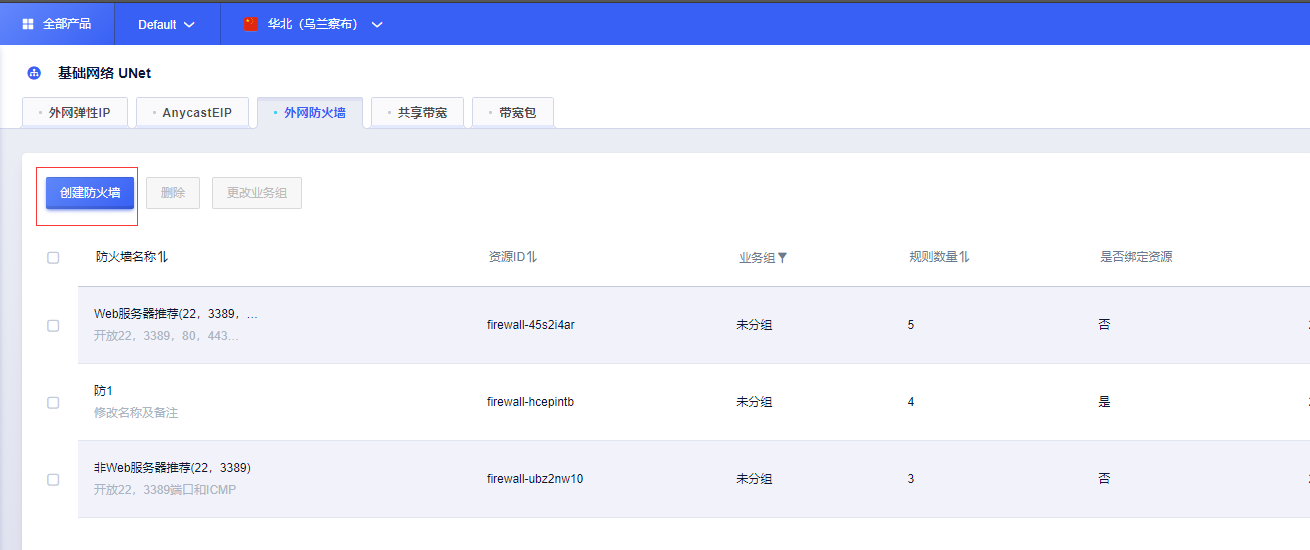Click the remark 修改名称及备注
The image size is (1310, 550).
(x=136, y=412)
